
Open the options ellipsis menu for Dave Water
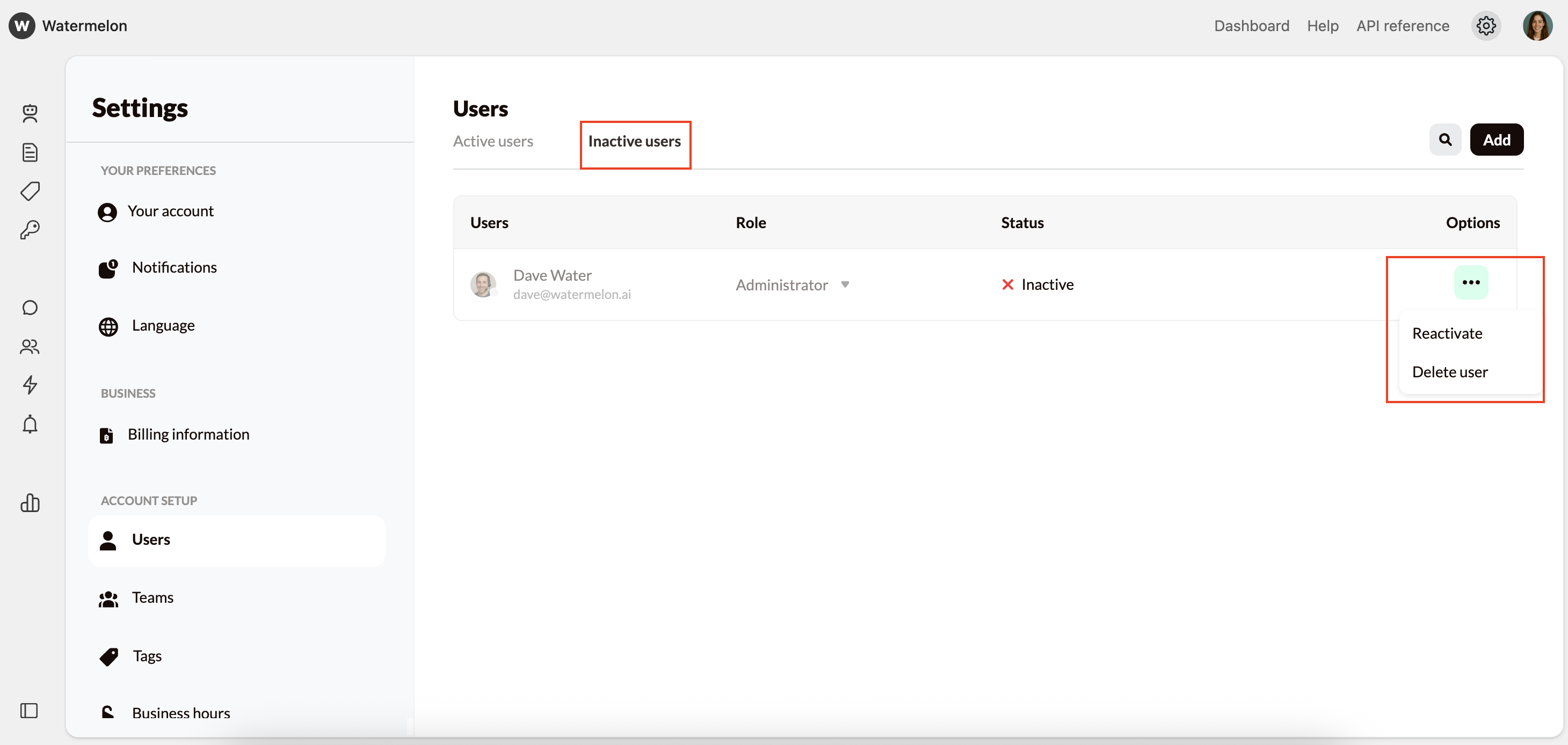pyautogui.click(x=1472, y=282)
